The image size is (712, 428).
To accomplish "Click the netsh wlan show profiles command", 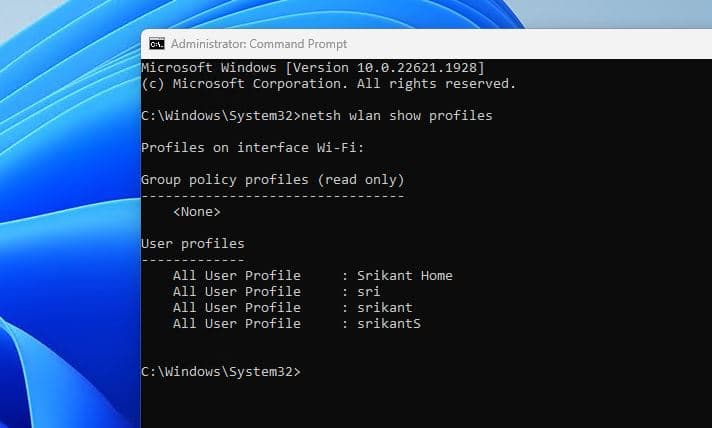I will point(397,116).
